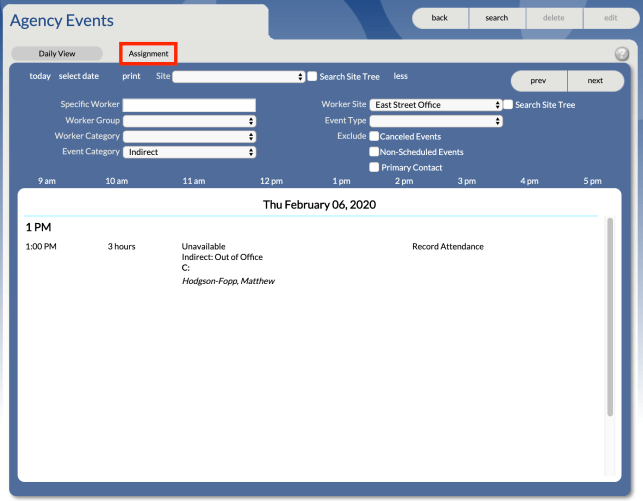The height and width of the screenshot is (501, 643).
Task: Click the 11 am time marker
Action: 194,181
